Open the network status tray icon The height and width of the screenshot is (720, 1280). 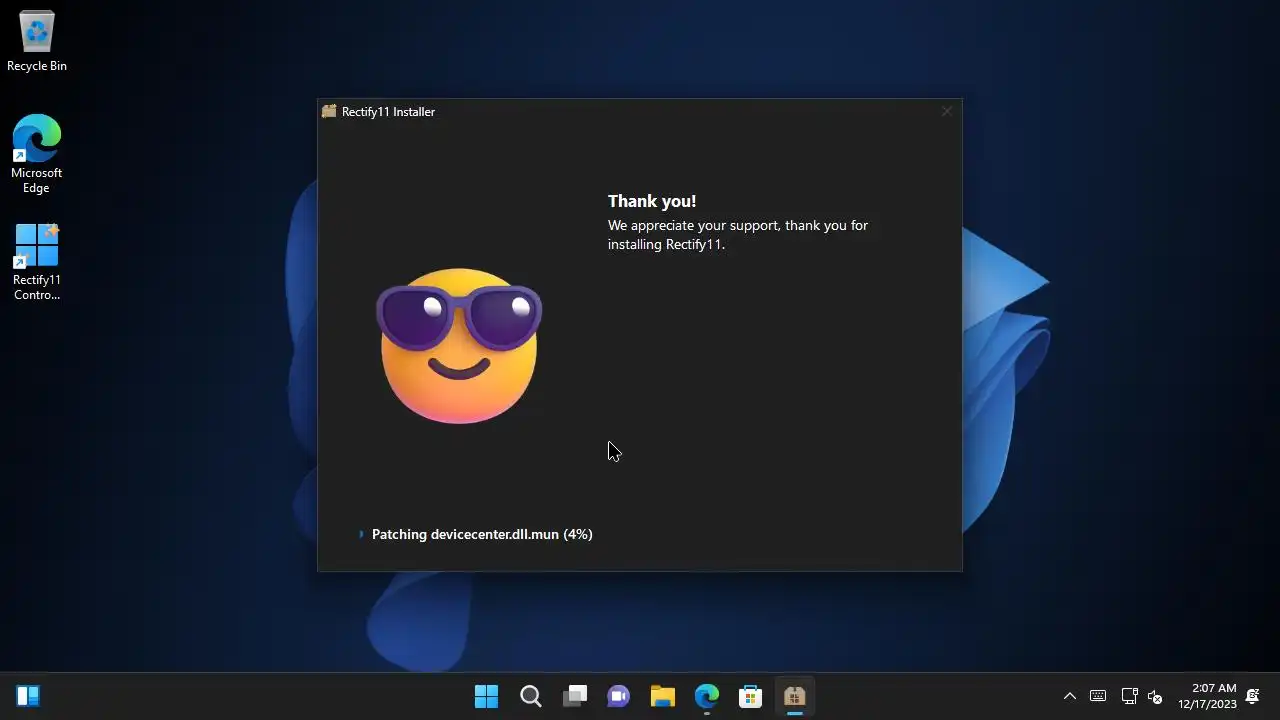click(1129, 696)
